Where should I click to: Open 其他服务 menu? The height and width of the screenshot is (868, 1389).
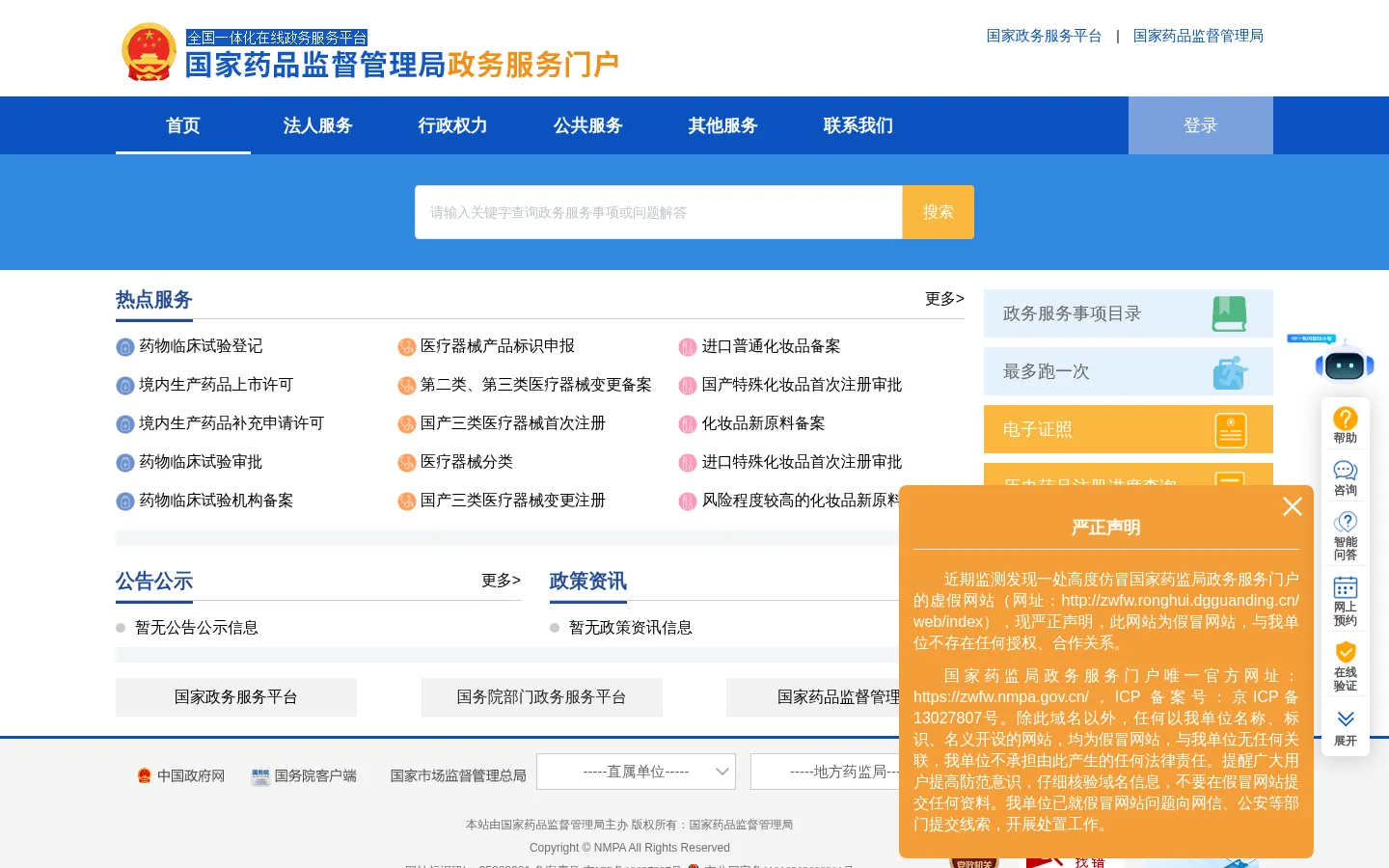(723, 125)
